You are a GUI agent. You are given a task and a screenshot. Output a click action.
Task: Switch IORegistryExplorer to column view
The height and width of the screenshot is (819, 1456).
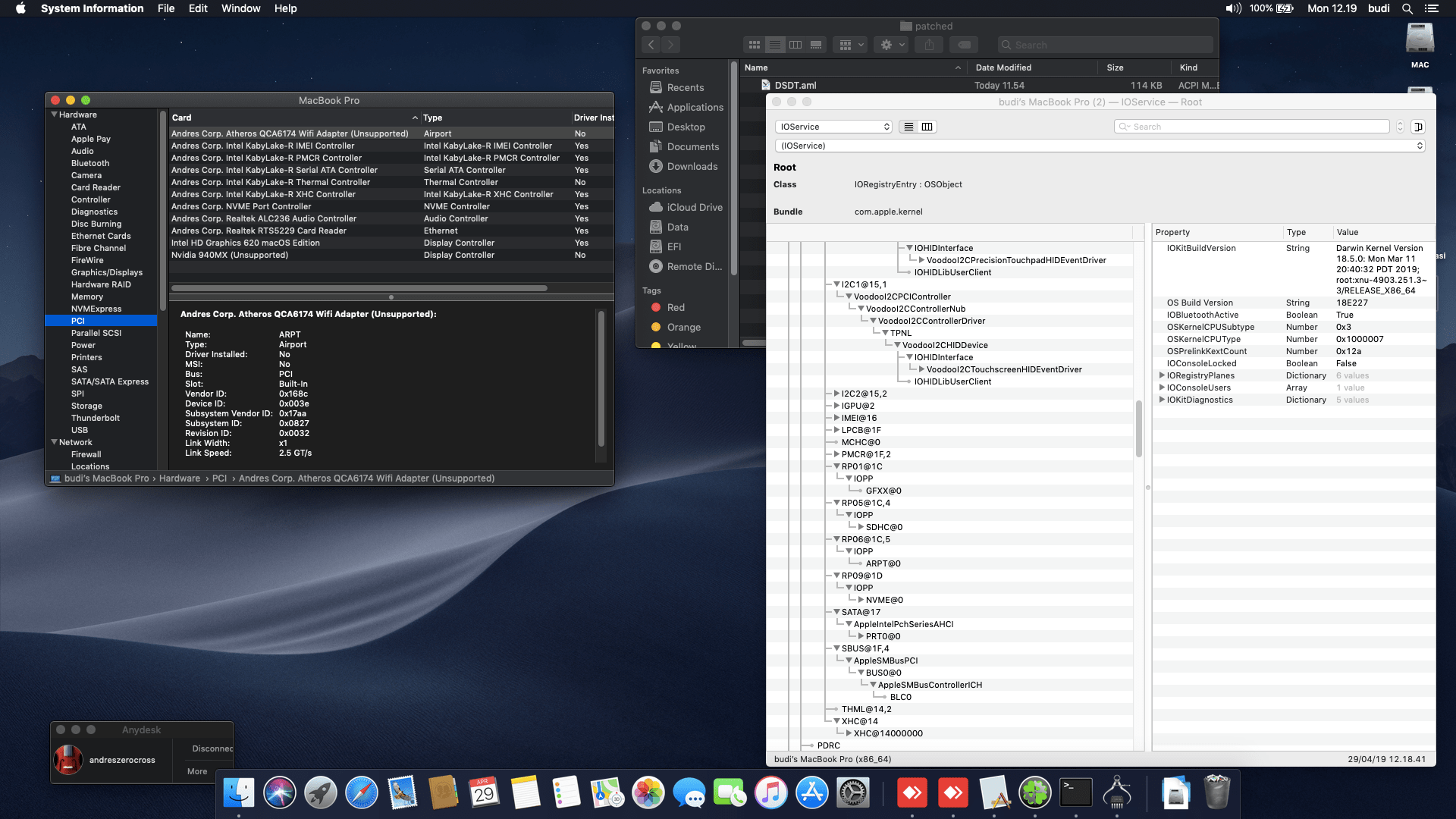927,127
